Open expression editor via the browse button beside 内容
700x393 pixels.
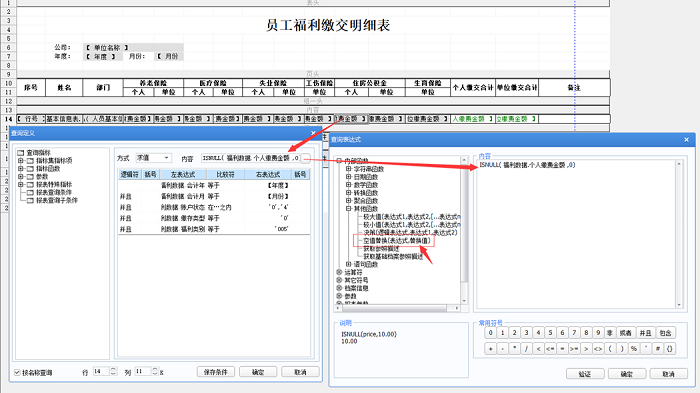(306, 158)
